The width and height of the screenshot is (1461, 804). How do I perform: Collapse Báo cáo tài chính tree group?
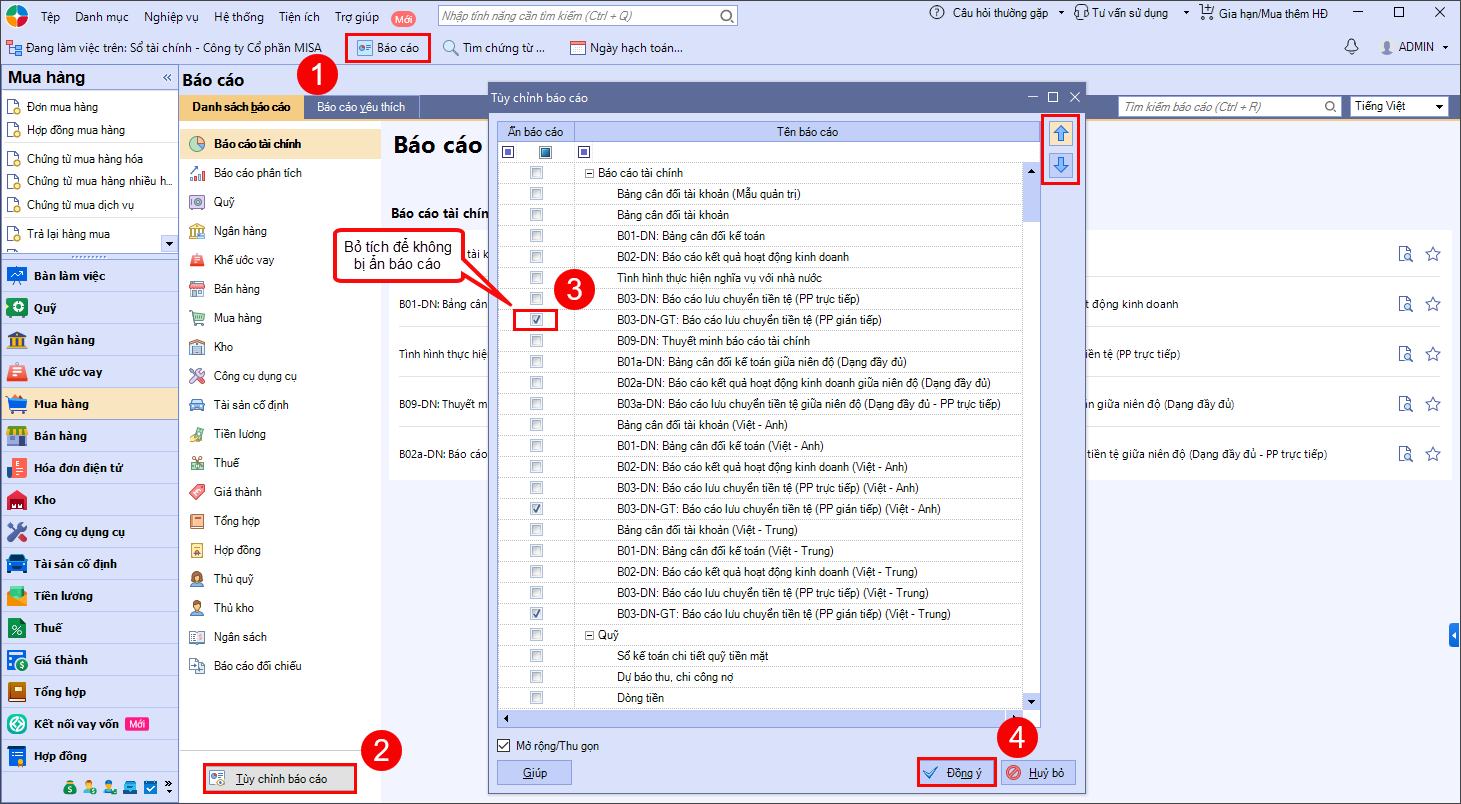pos(589,173)
